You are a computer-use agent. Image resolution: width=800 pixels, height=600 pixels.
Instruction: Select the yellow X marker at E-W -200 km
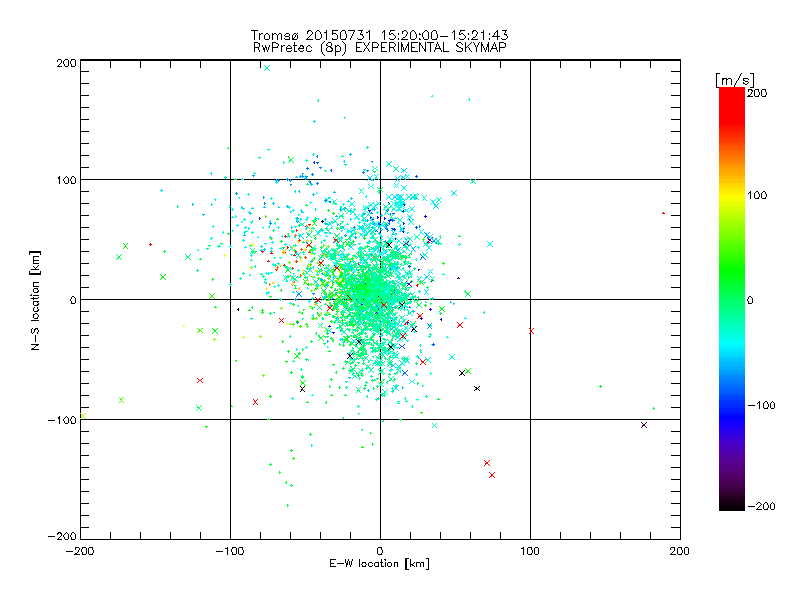tap(83, 416)
